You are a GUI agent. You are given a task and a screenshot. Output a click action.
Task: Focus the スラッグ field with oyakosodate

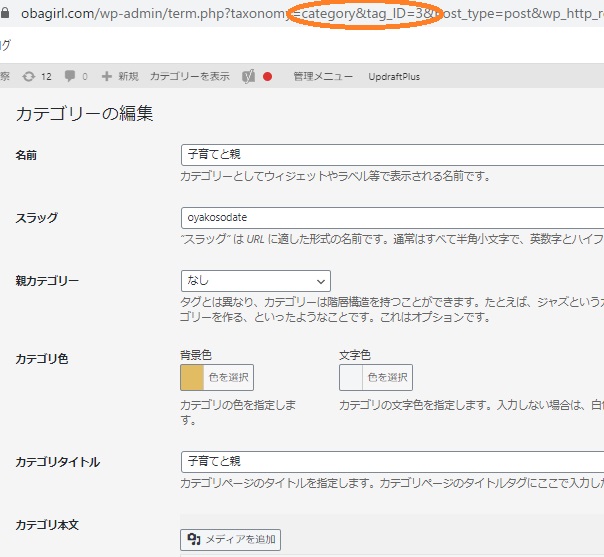coord(392,218)
